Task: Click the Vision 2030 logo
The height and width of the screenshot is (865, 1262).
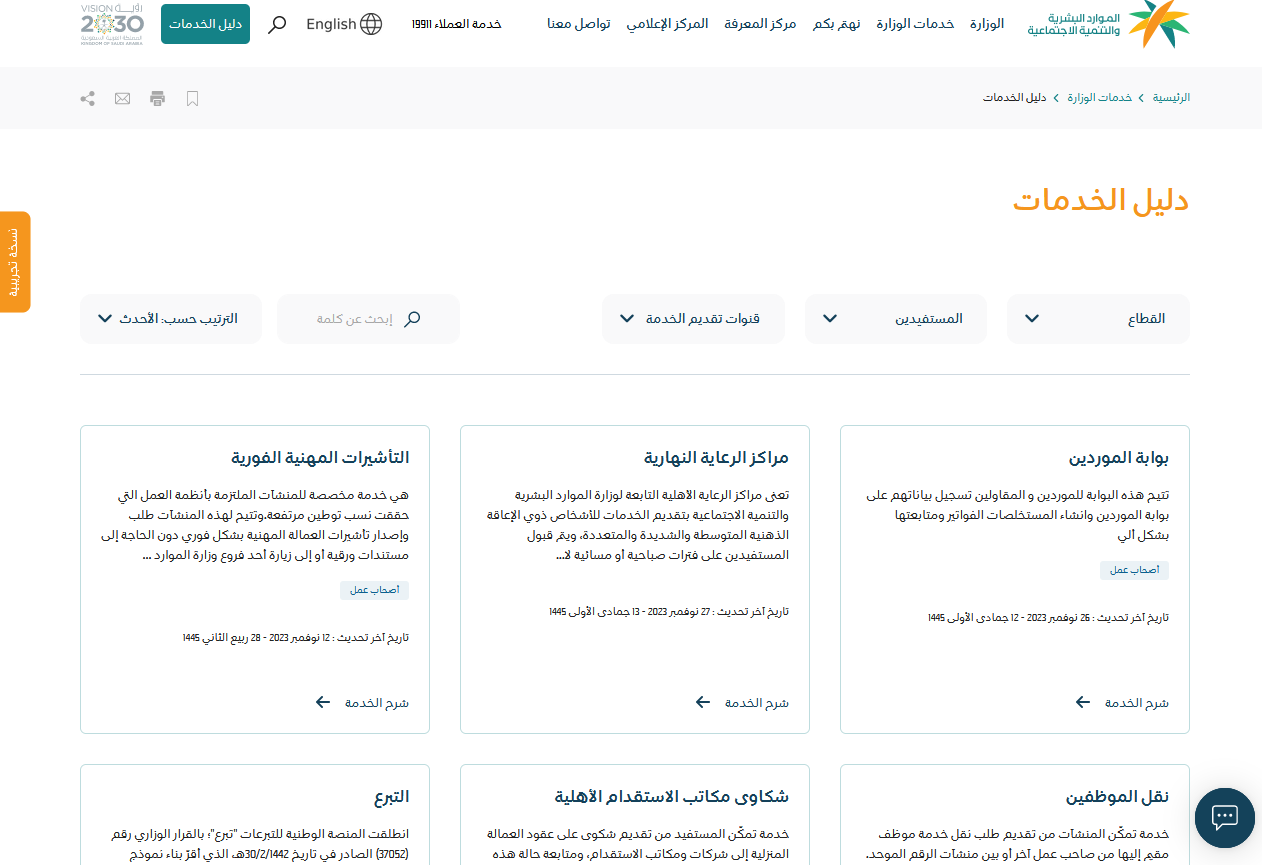Action: coord(112,25)
